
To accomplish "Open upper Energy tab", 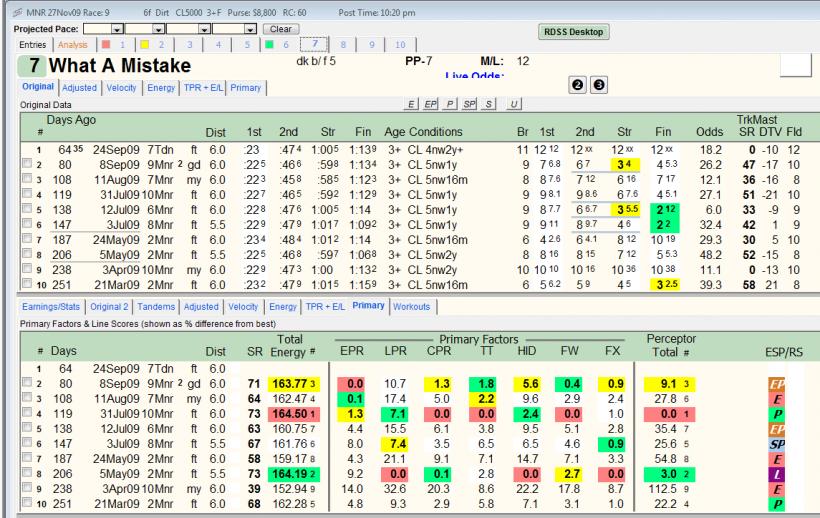I will click(x=161, y=88).
